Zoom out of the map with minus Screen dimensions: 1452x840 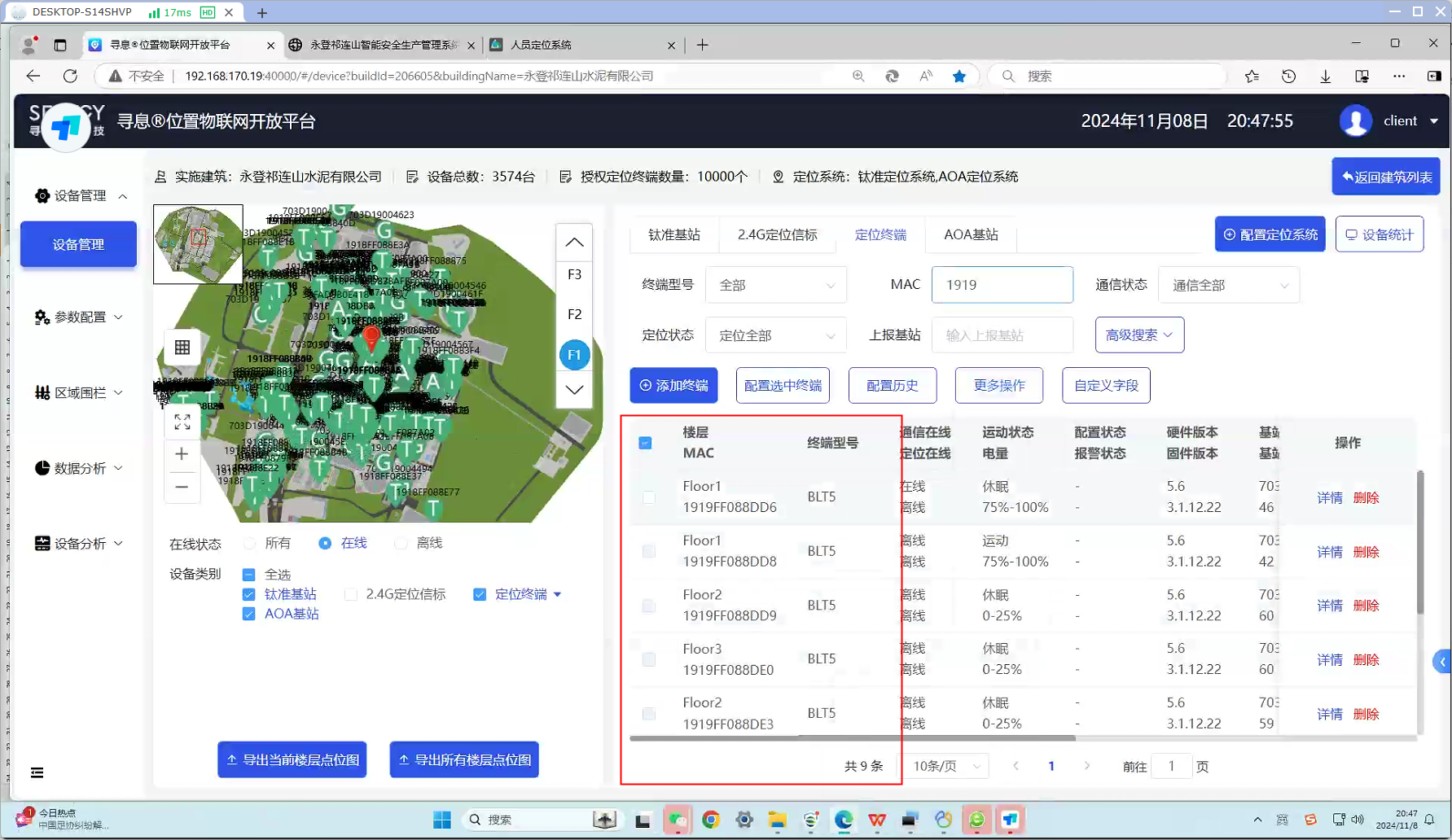pyautogui.click(x=182, y=487)
